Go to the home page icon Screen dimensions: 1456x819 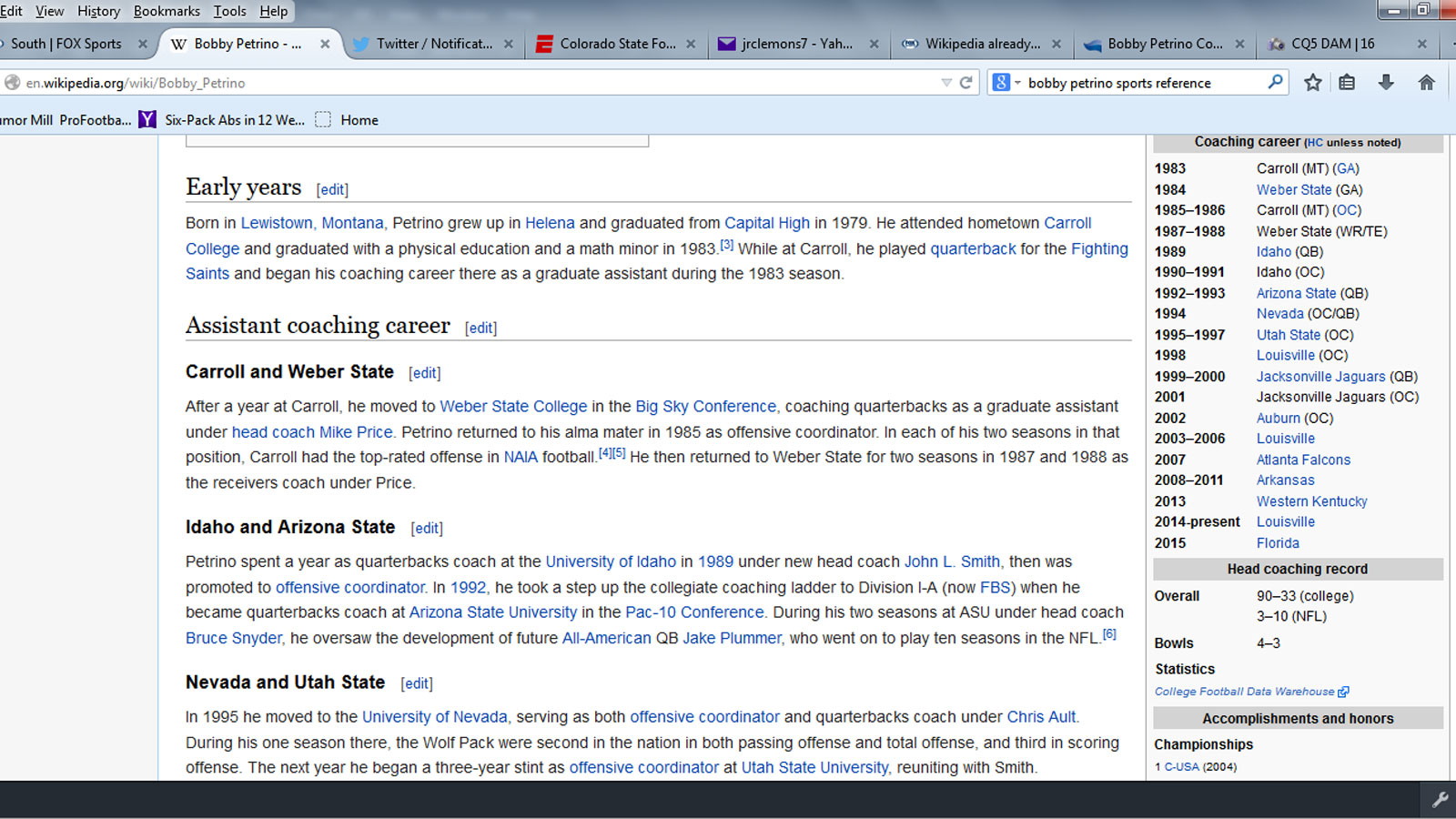[x=1426, y=83]
